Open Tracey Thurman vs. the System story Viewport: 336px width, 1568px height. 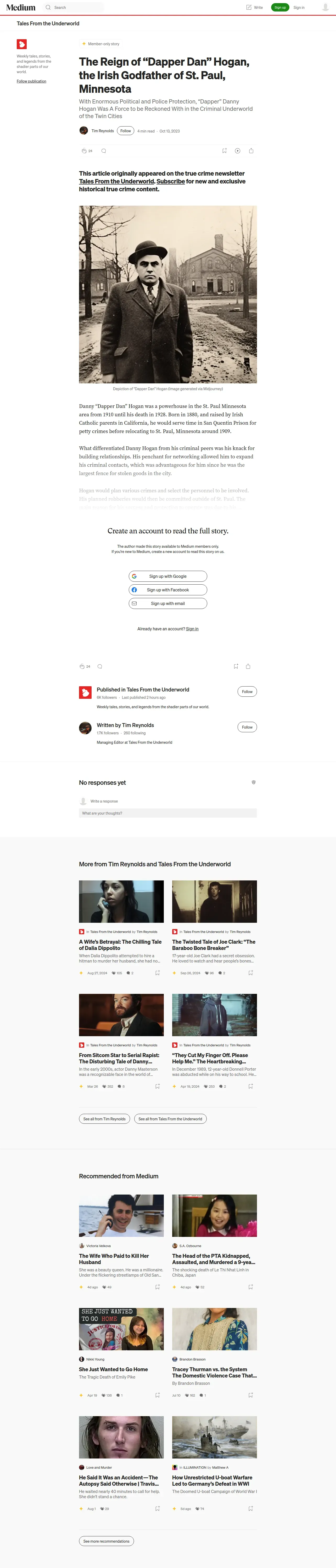(x=214, y=1373)
